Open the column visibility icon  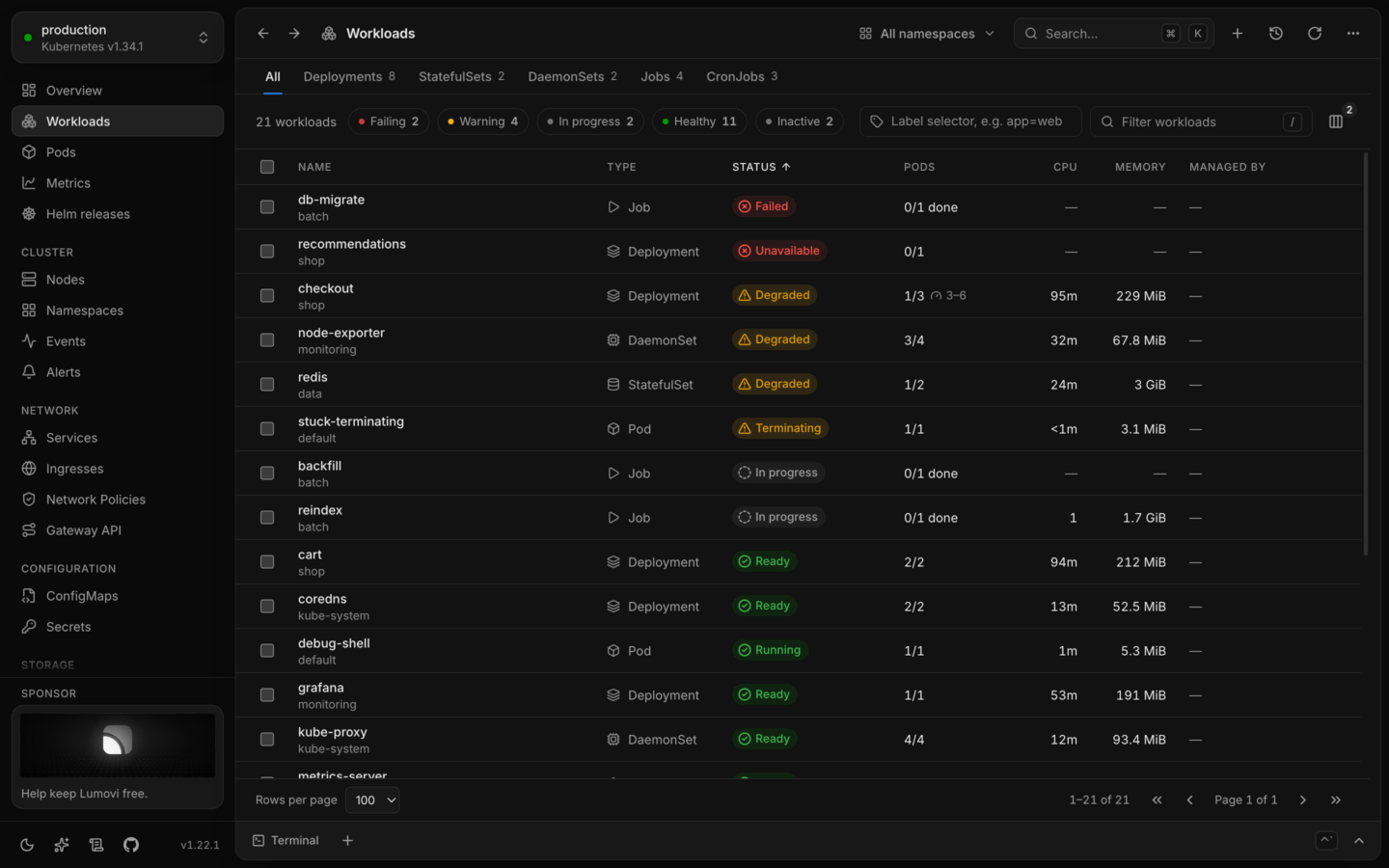click(x=1336, y=122)
